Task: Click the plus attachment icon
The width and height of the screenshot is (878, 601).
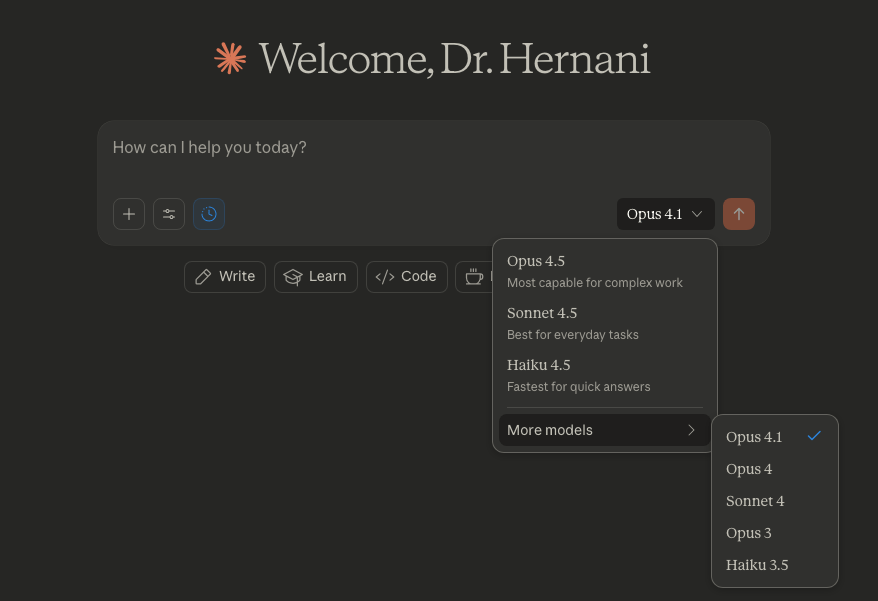Action: [129, 214]
